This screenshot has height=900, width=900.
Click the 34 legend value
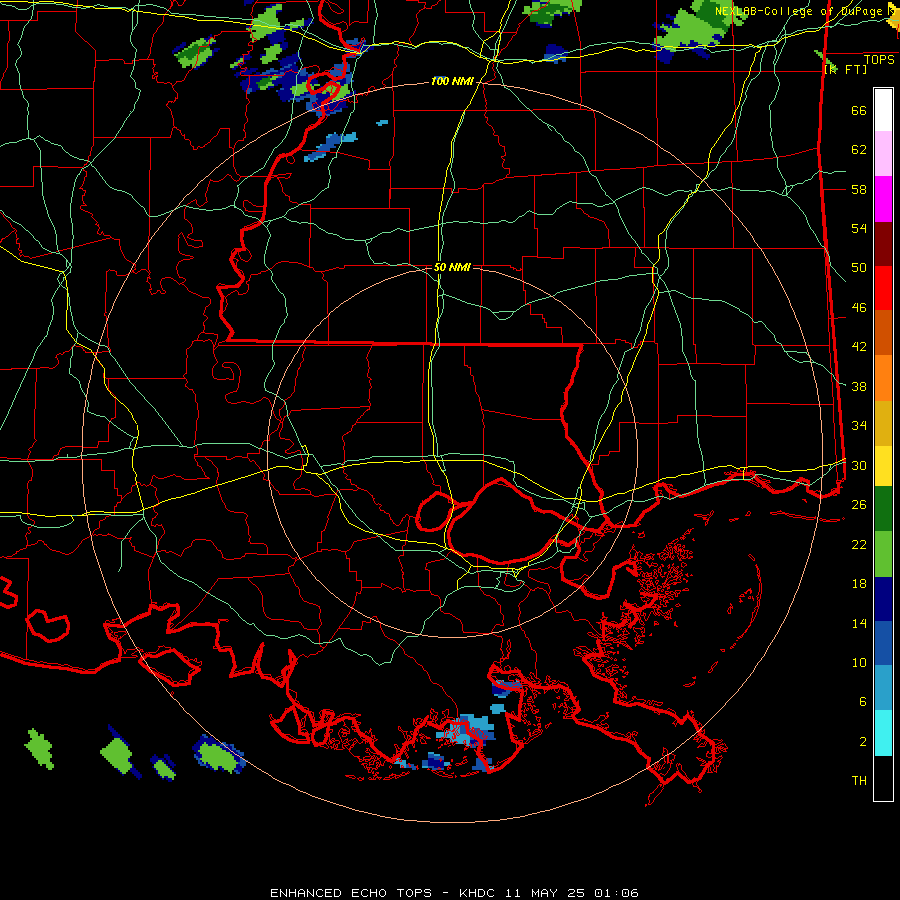click(x=859, y=426)
